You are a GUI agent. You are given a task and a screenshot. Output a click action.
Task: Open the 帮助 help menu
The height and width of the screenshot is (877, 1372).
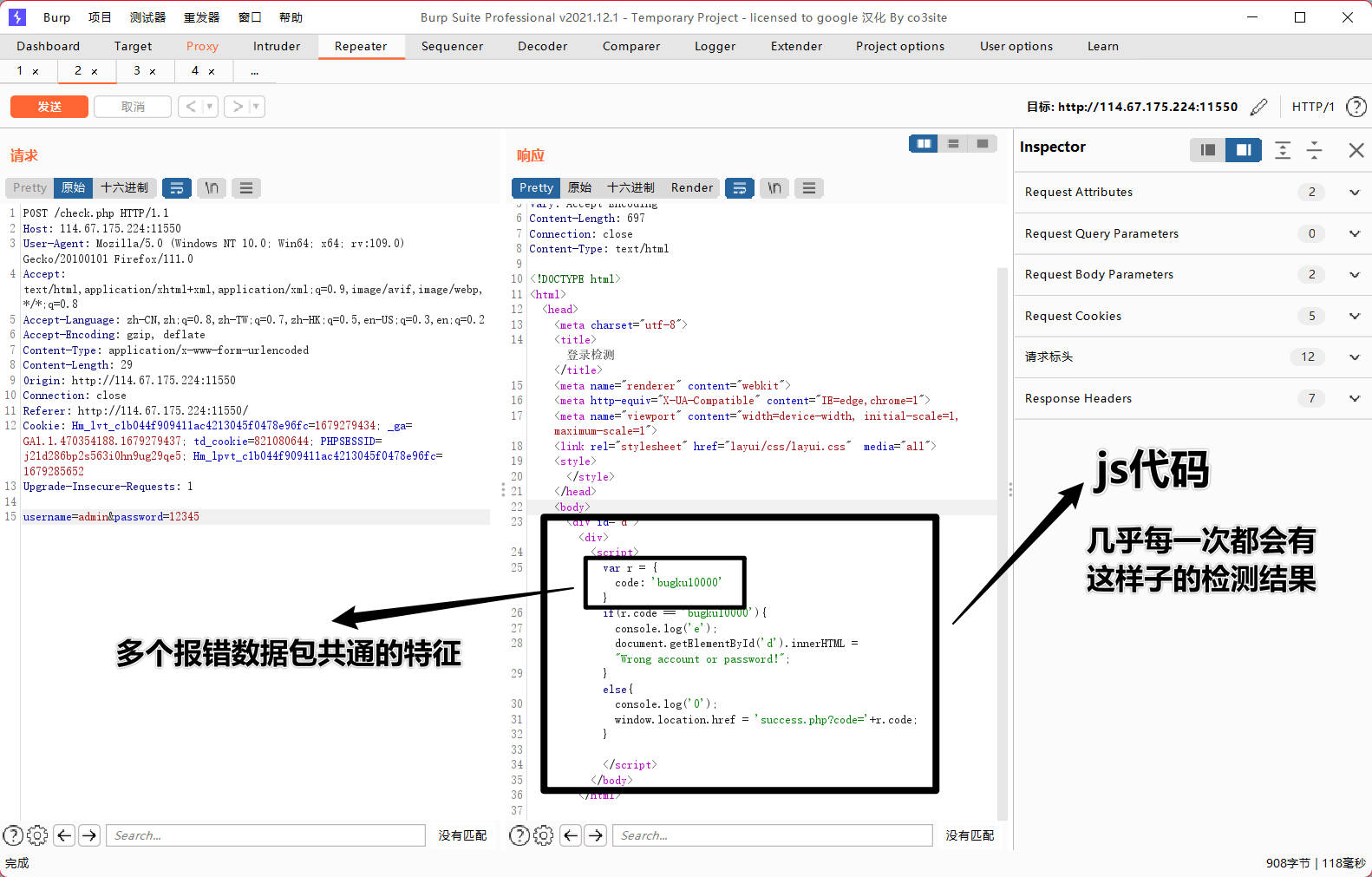point(291,17)
